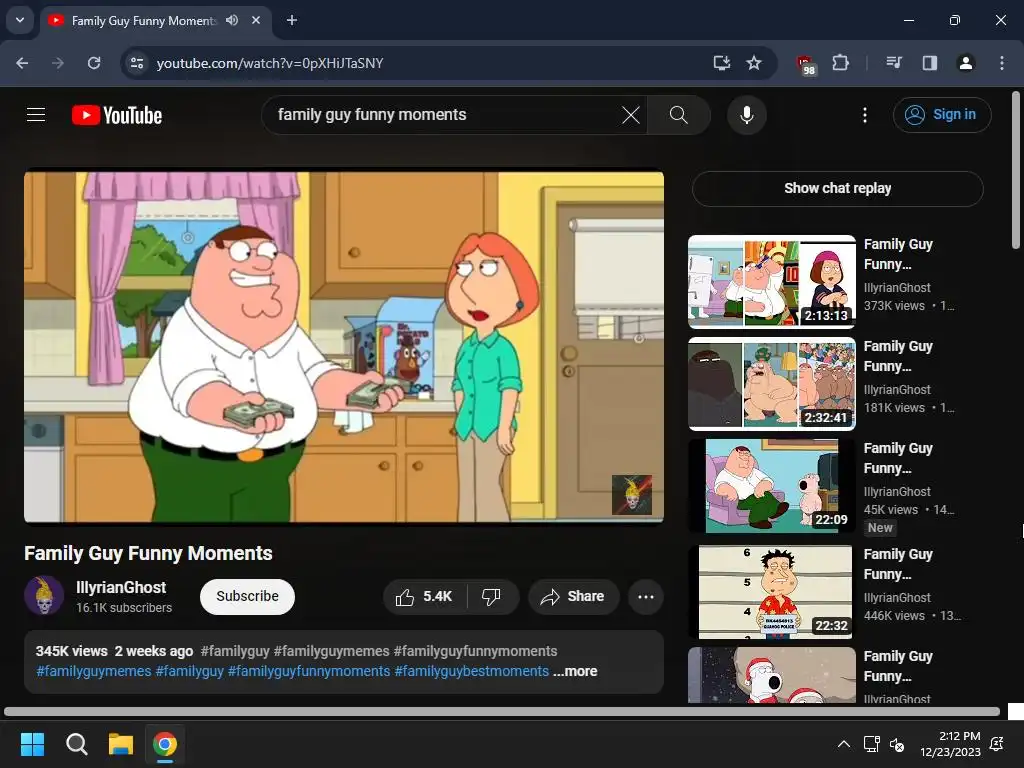Image resolution: width=1024 pixels, height=768 pixels.
Task: Open the 2:13:13 Family Guy video thumbnail
Action: (772, 281)
